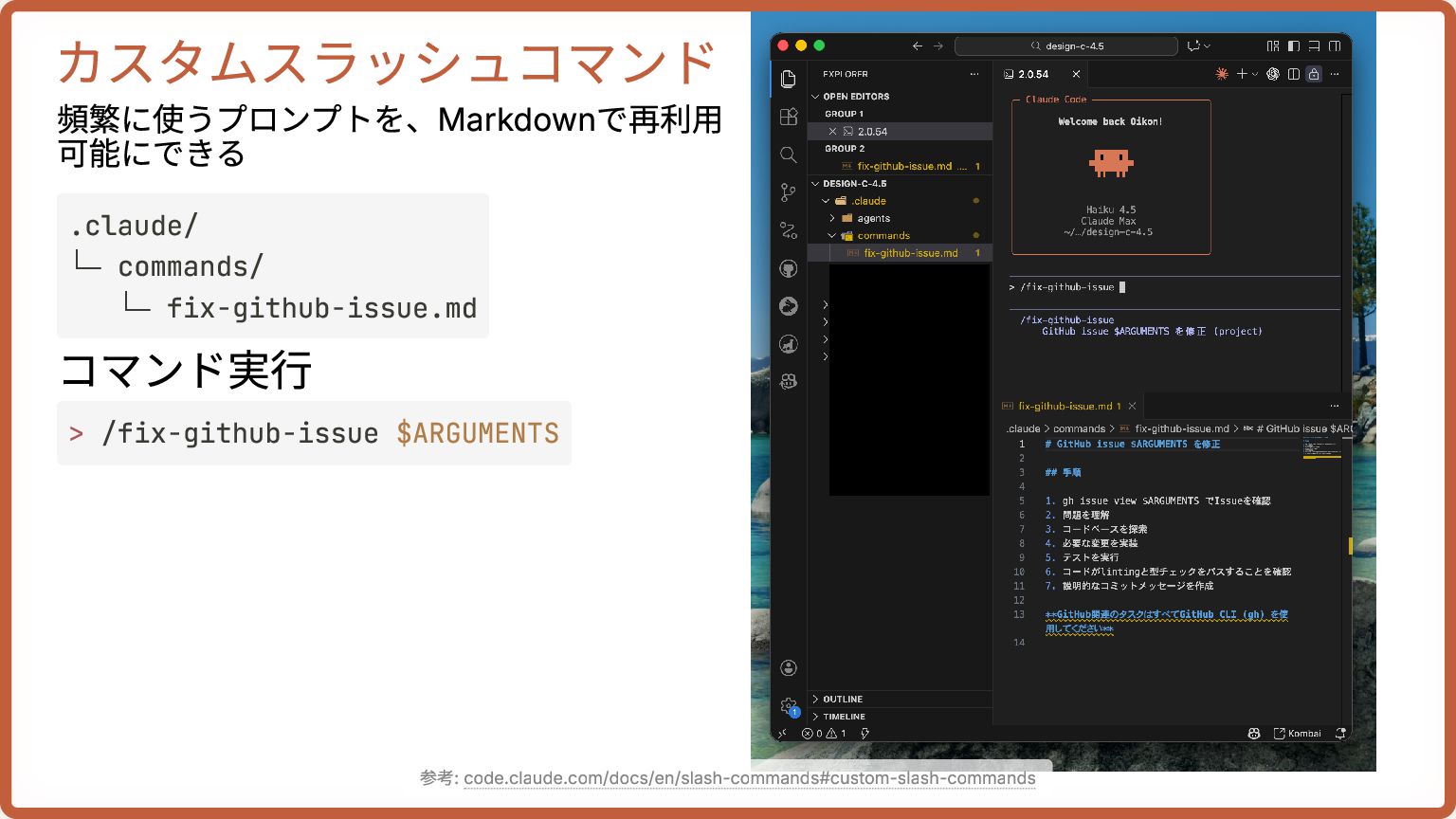Open the Search view in activity bar
Viewport: 1456px width, 819px height.
click(x=788, y=155)
